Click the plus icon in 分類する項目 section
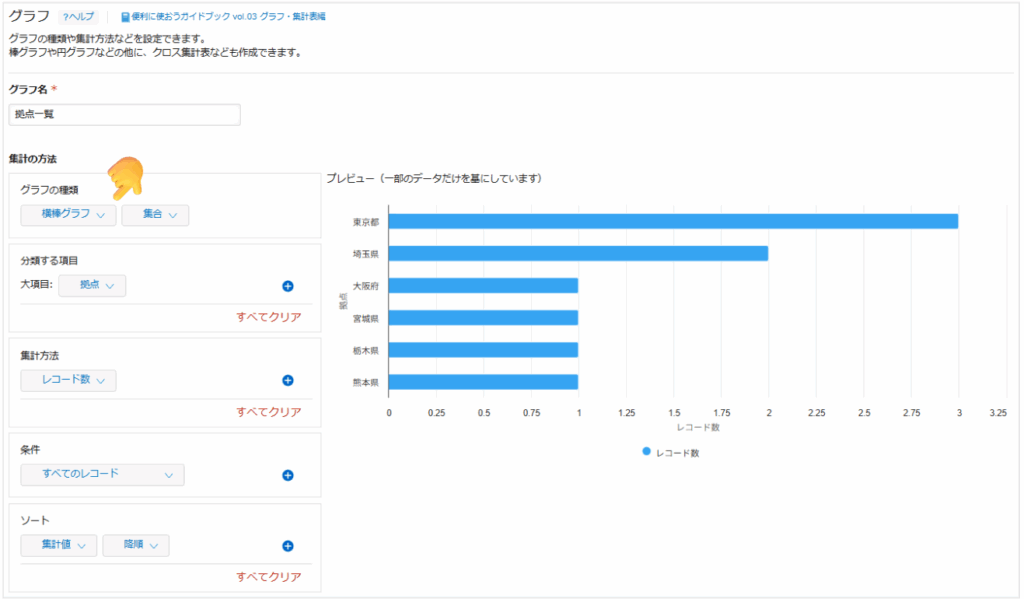This screenshot has height=599, width=1024. [288, 287]
